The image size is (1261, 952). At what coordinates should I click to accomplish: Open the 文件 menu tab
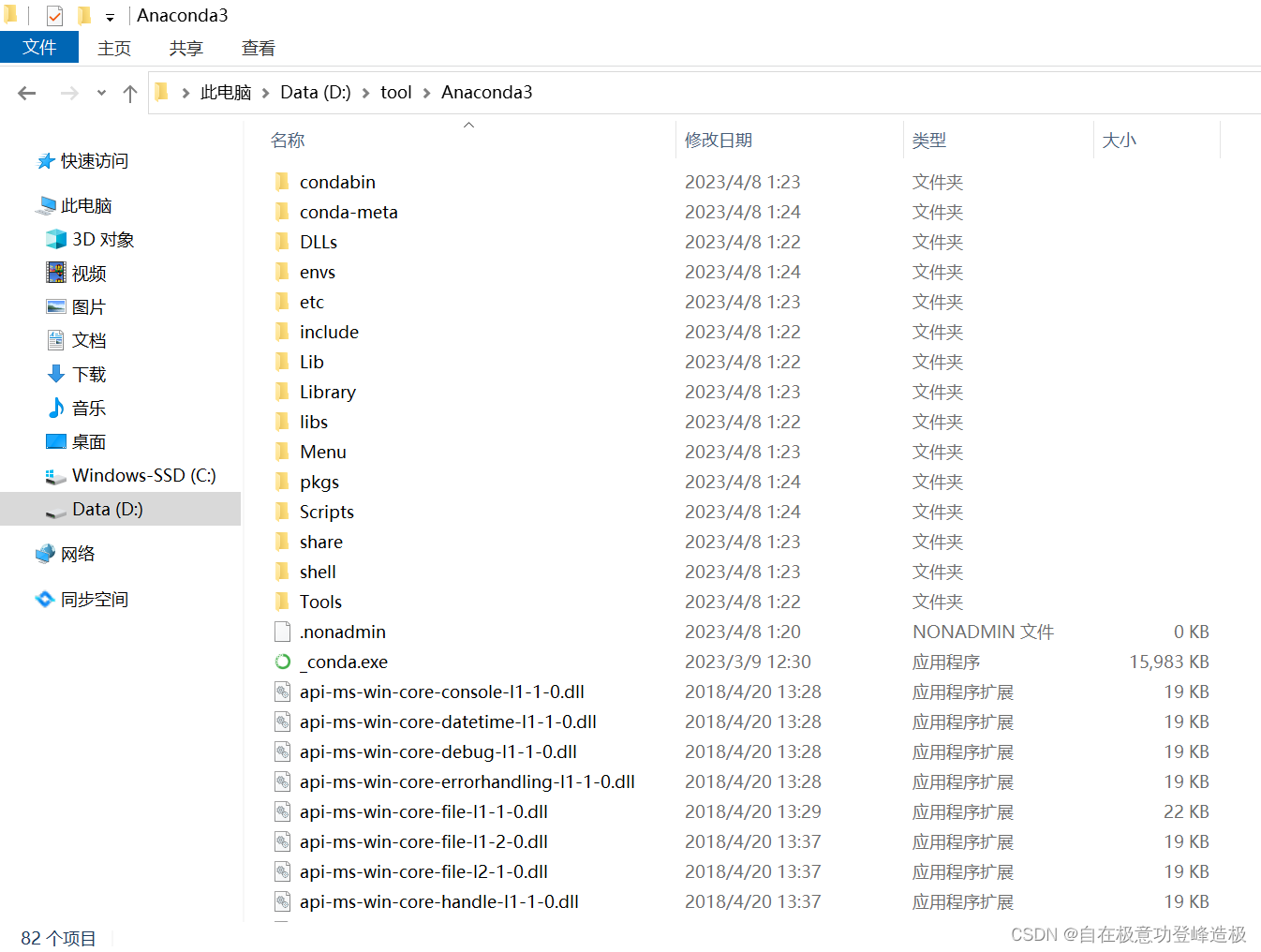[x=39, y=48]
